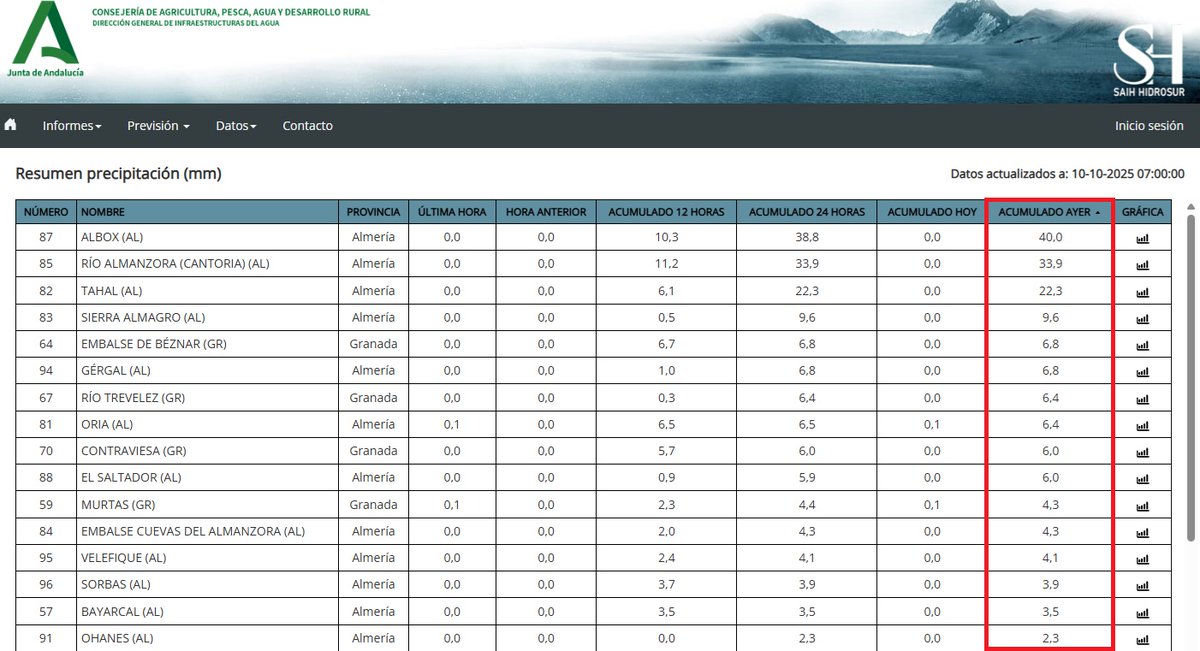The image size is (1200, 651).
Task: View the chart for EMBALSE DE BÉZNAR (GR)
Action: [x=1141, y=344]
